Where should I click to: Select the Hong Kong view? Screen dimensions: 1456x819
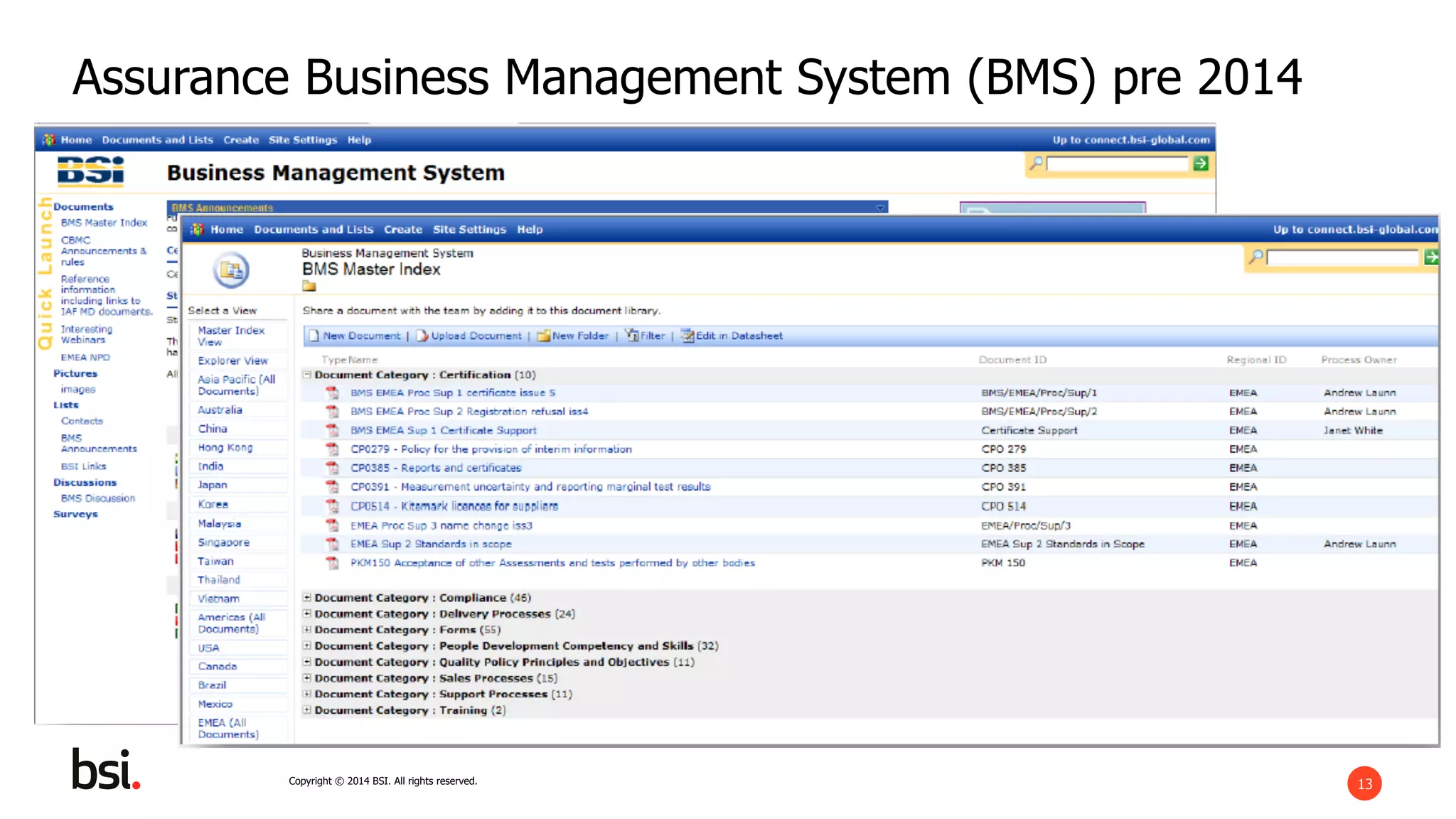225,447
